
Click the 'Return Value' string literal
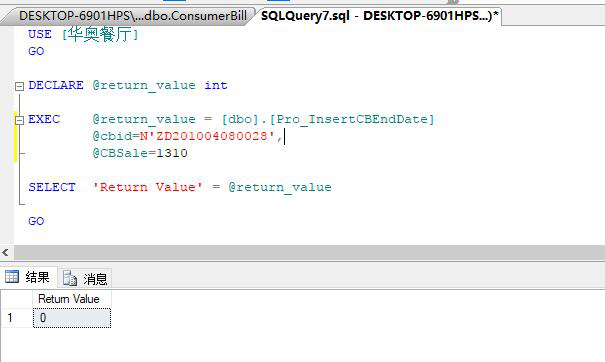point(148,187)
